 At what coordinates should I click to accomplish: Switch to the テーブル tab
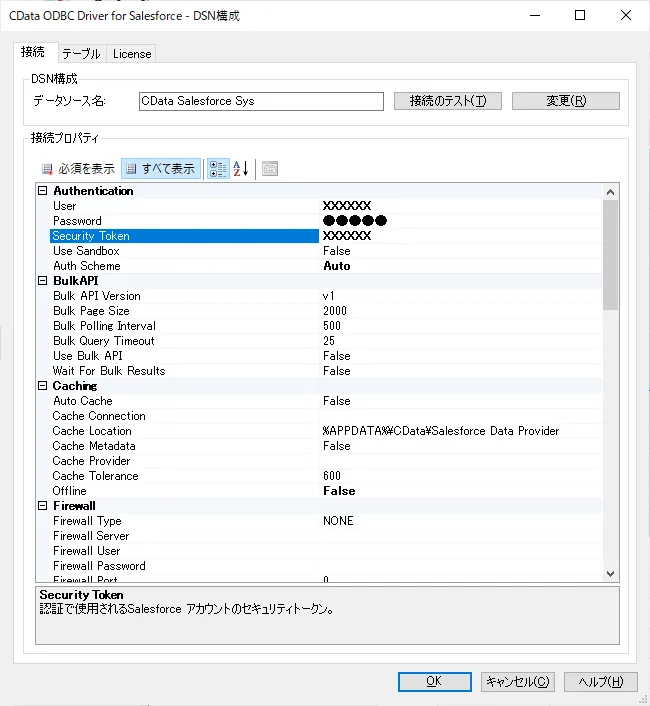click(81, 54)
